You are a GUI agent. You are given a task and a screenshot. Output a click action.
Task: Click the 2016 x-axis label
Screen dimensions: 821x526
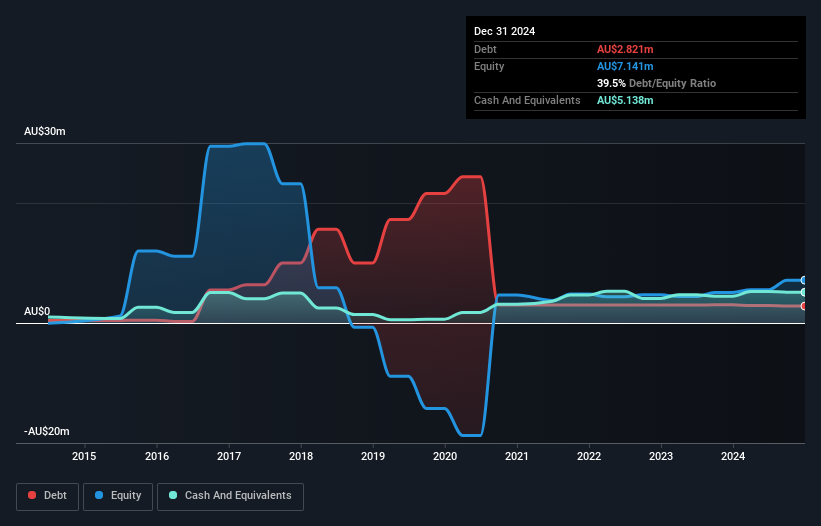point(157,456)
